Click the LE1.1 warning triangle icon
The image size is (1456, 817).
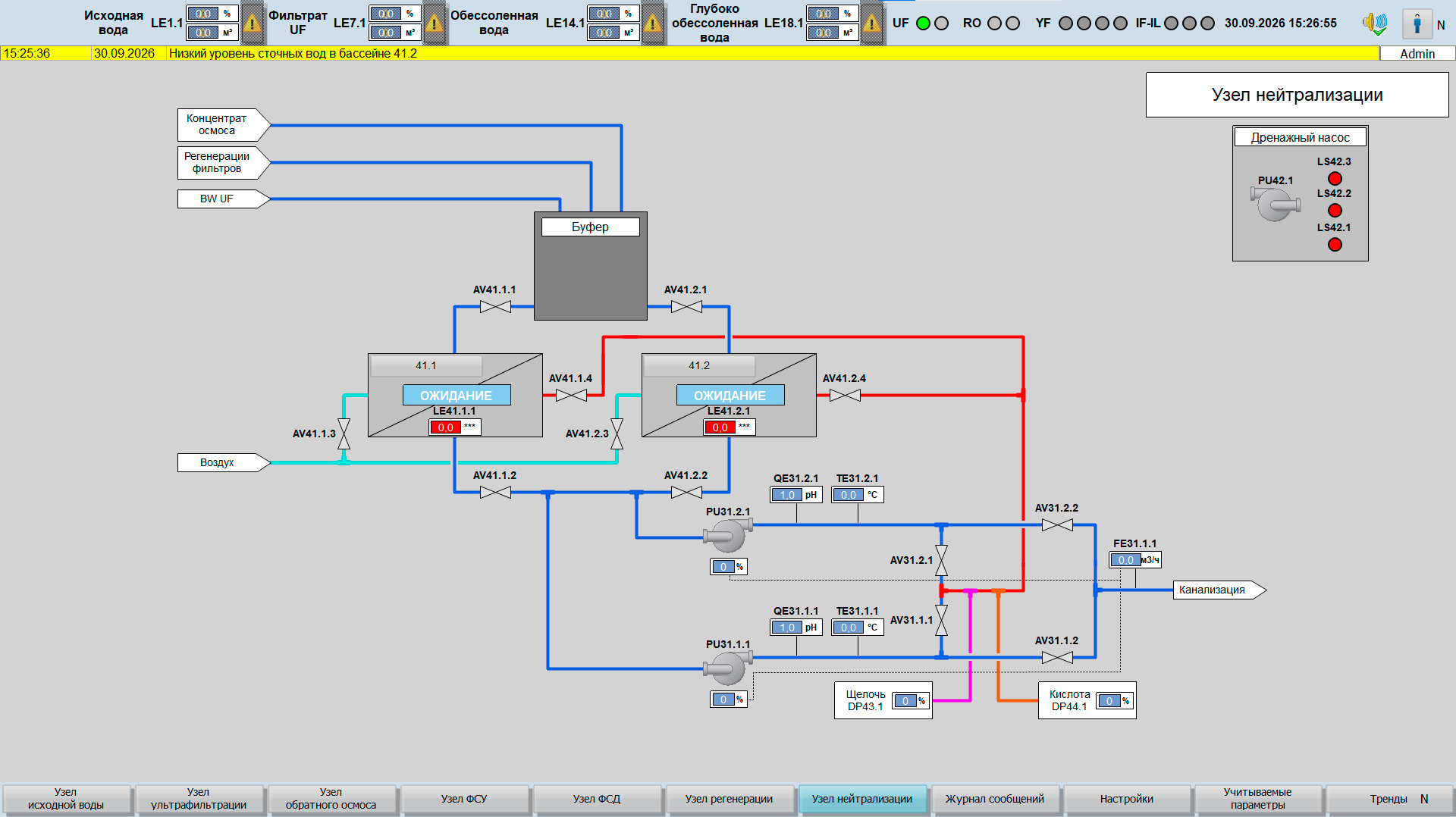[253, 23]
